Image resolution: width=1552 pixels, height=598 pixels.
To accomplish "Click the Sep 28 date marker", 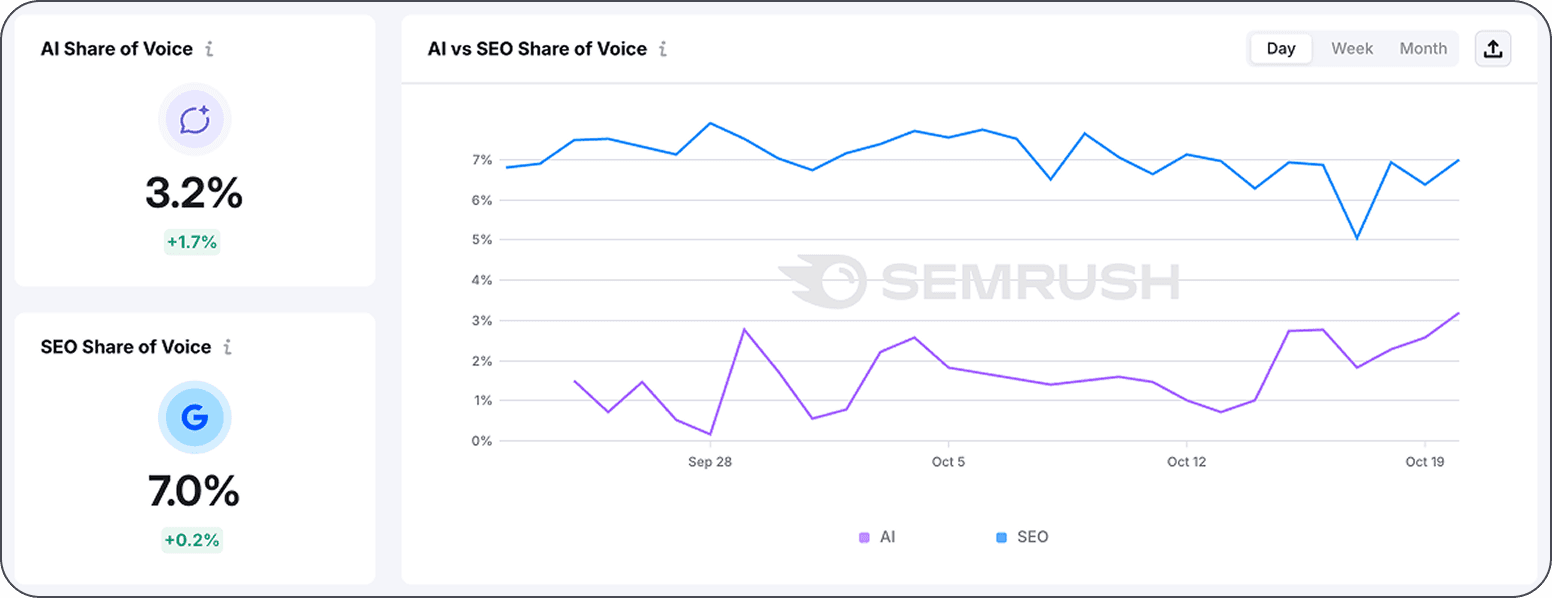I will [710, 462].
